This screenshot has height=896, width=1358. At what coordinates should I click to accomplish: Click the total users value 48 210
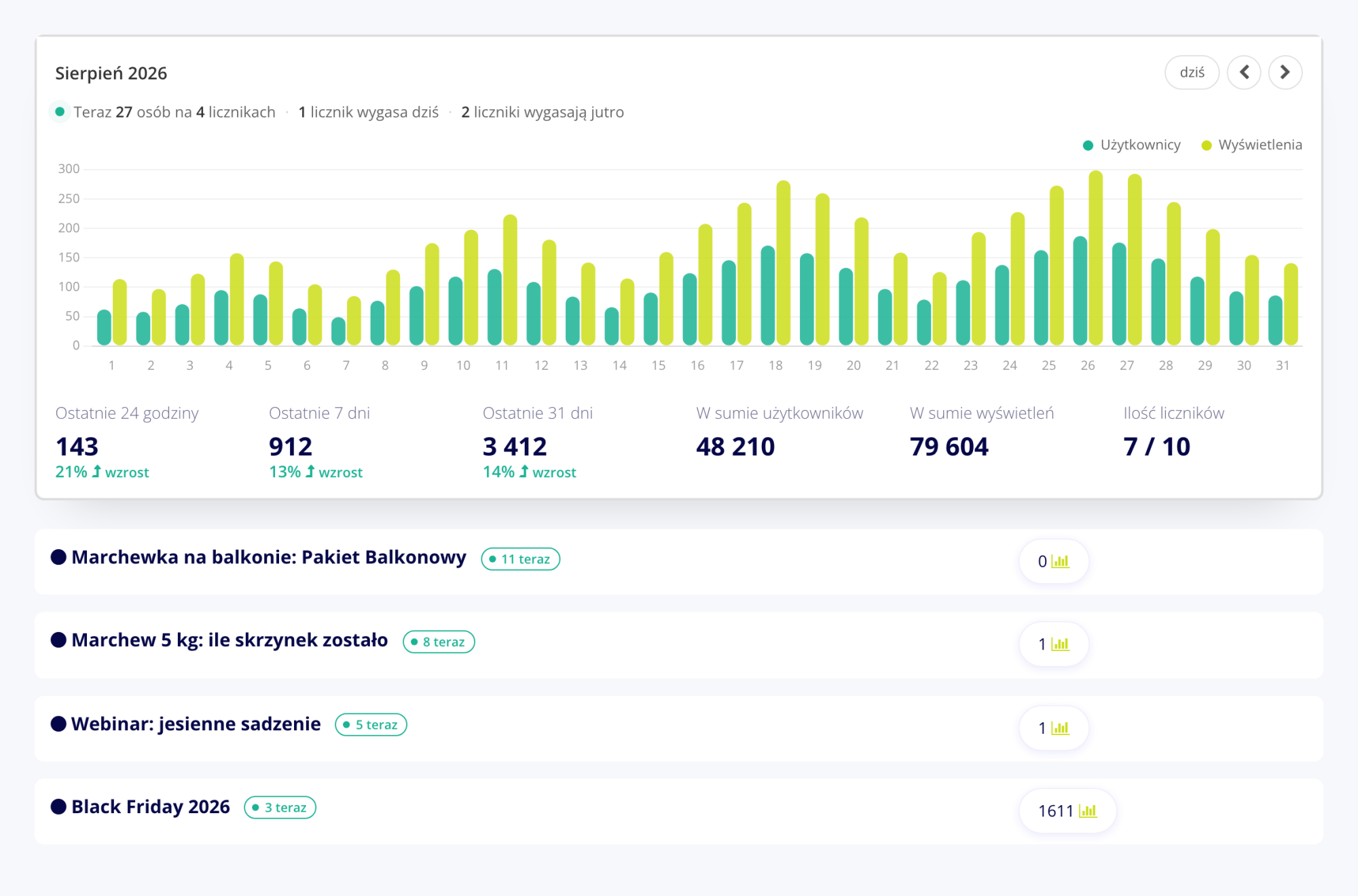tap(735, 447)
